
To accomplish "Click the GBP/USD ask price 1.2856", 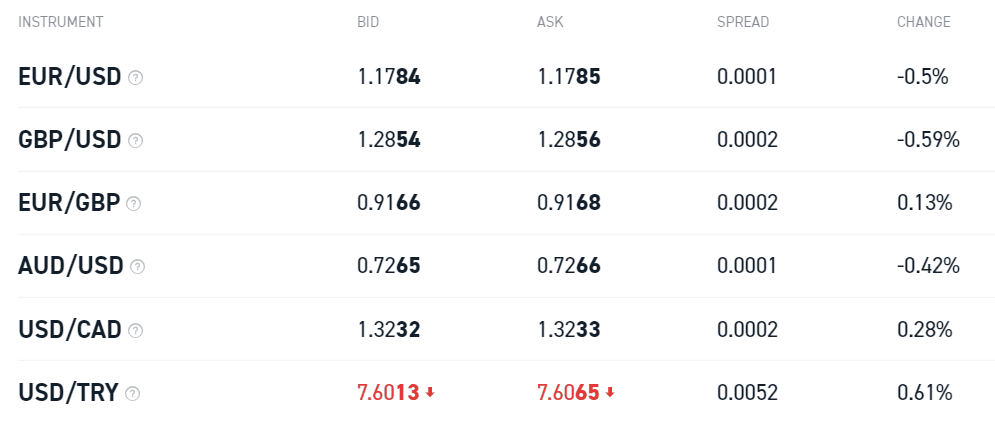I will point(569,140).
